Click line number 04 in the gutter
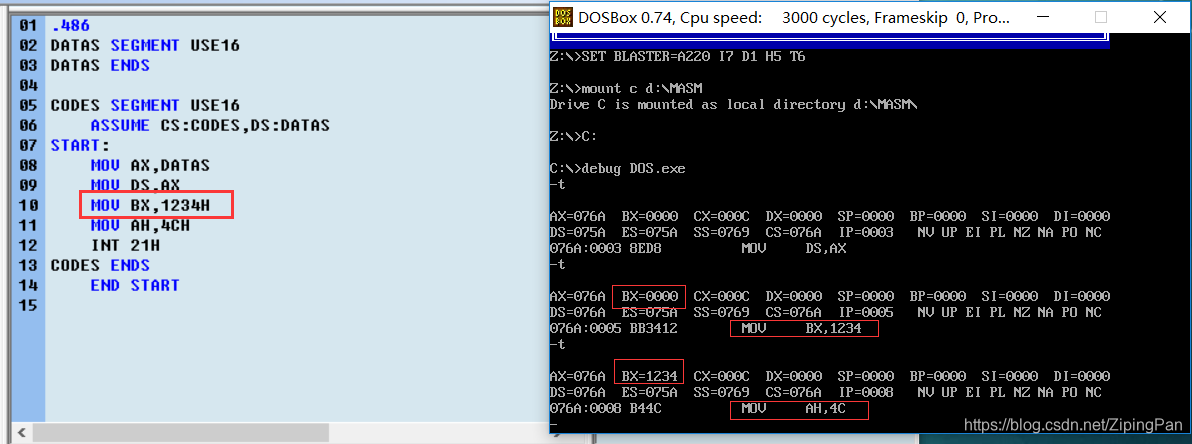This screenshot has width=1192, height=444. click(28, 85)
